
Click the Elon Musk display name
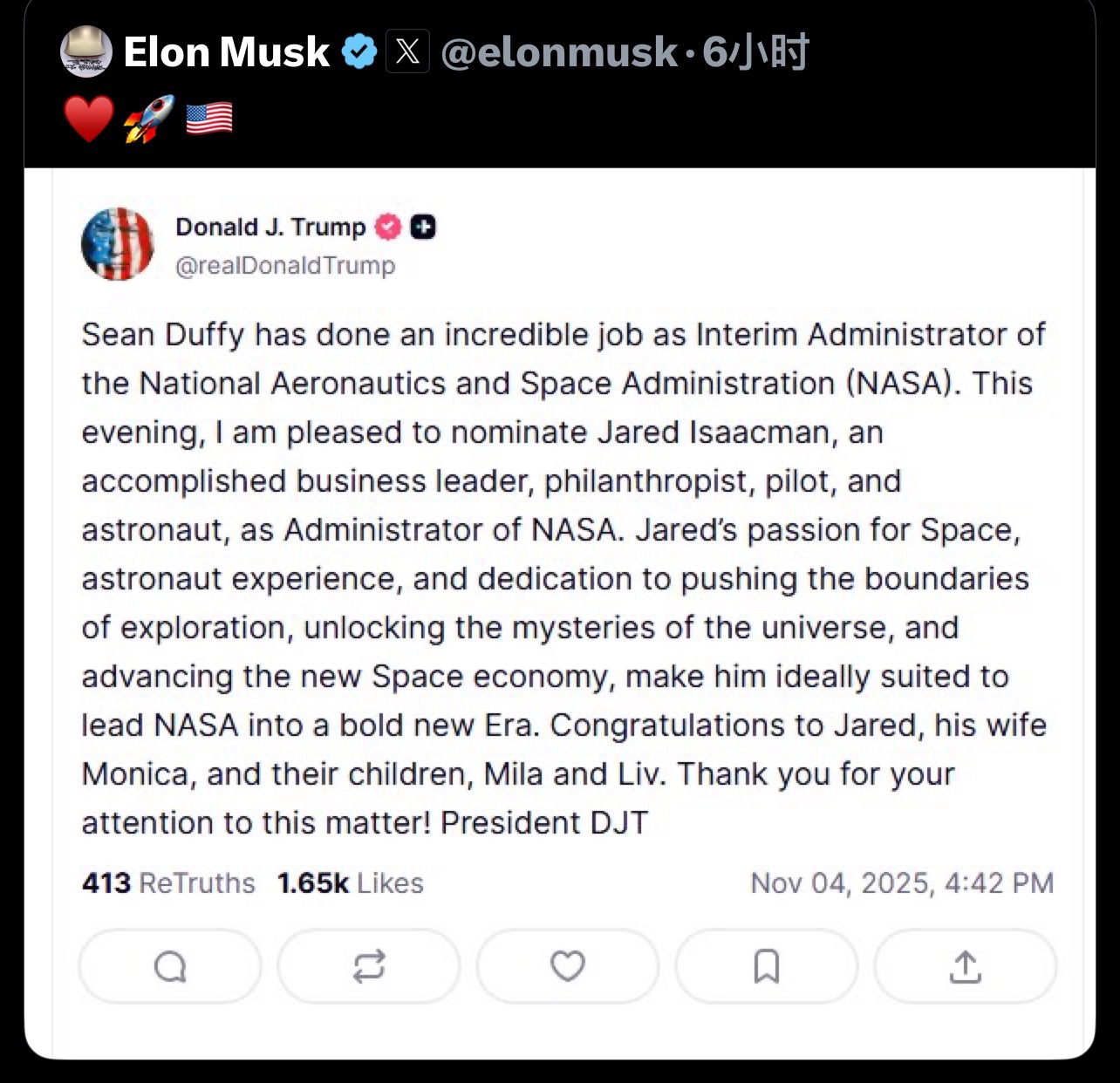227,51
